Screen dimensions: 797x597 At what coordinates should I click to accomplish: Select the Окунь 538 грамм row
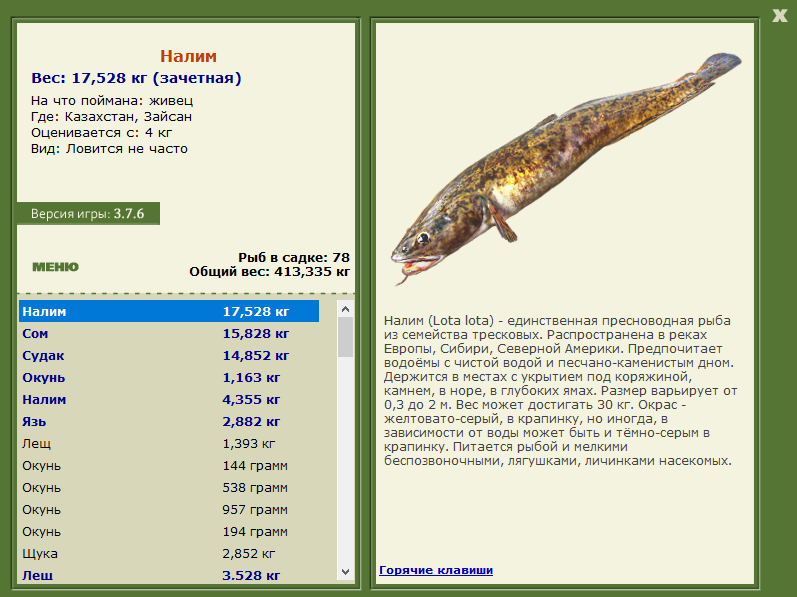[169, 487]
